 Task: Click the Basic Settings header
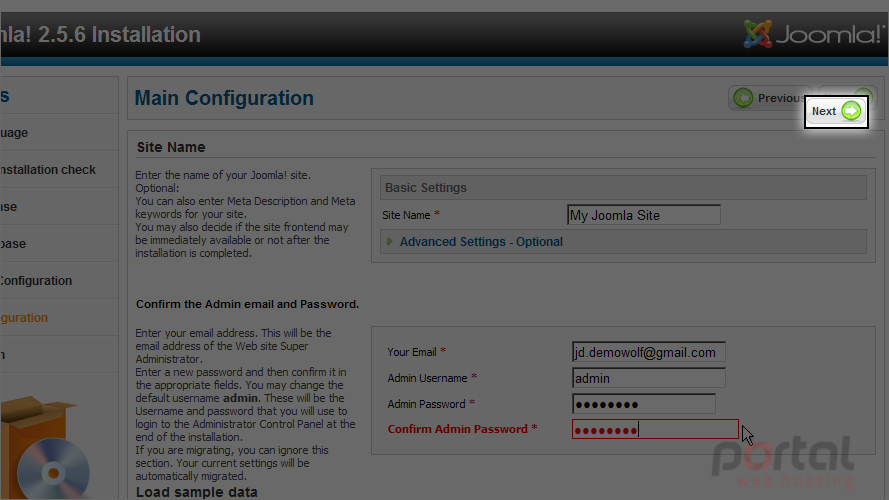[x=623, y=188]
